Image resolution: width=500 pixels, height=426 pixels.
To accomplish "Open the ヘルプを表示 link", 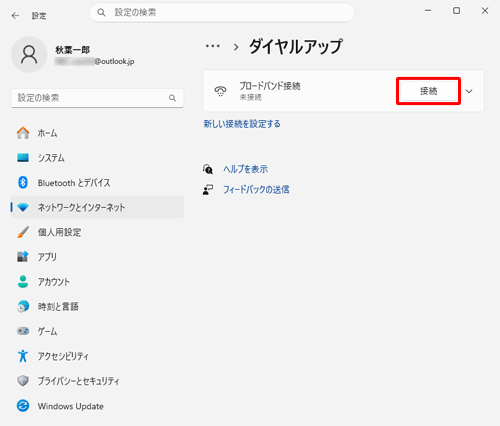I will 245,169.
